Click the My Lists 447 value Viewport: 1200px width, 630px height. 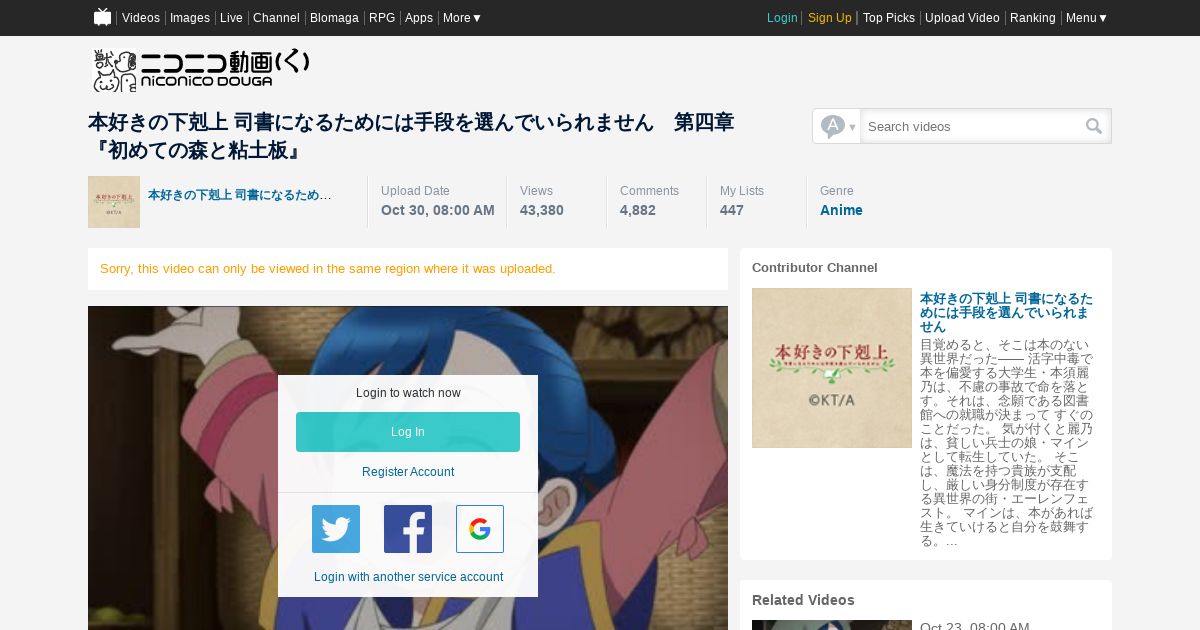[732, 210]
